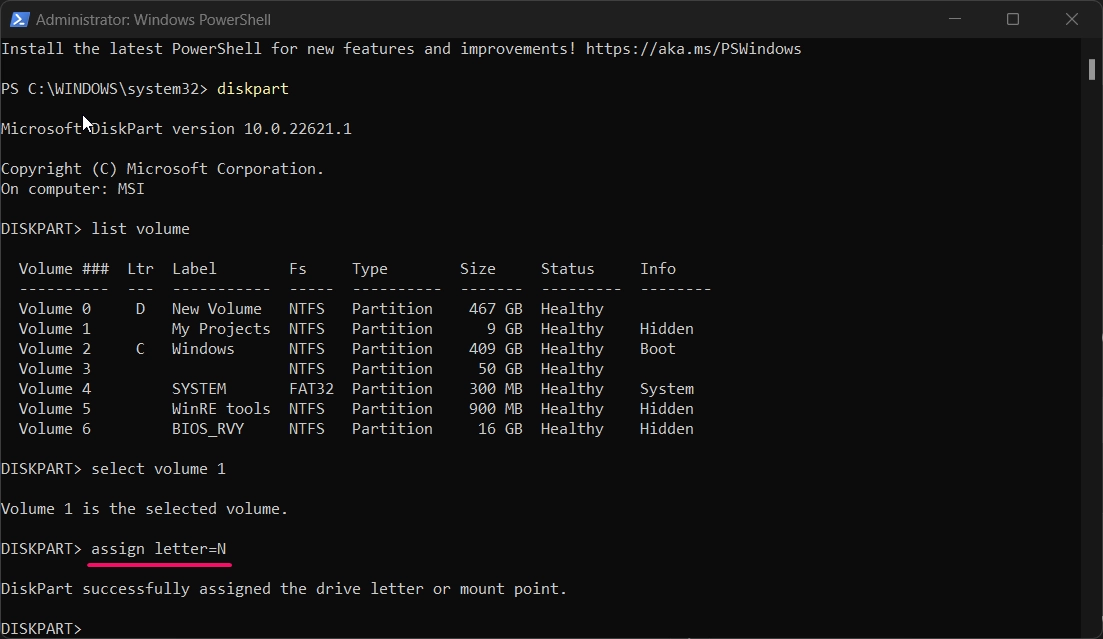1103x639 pixels.
Task: Click the 'On computer: MSI' line
Action: 72,189
